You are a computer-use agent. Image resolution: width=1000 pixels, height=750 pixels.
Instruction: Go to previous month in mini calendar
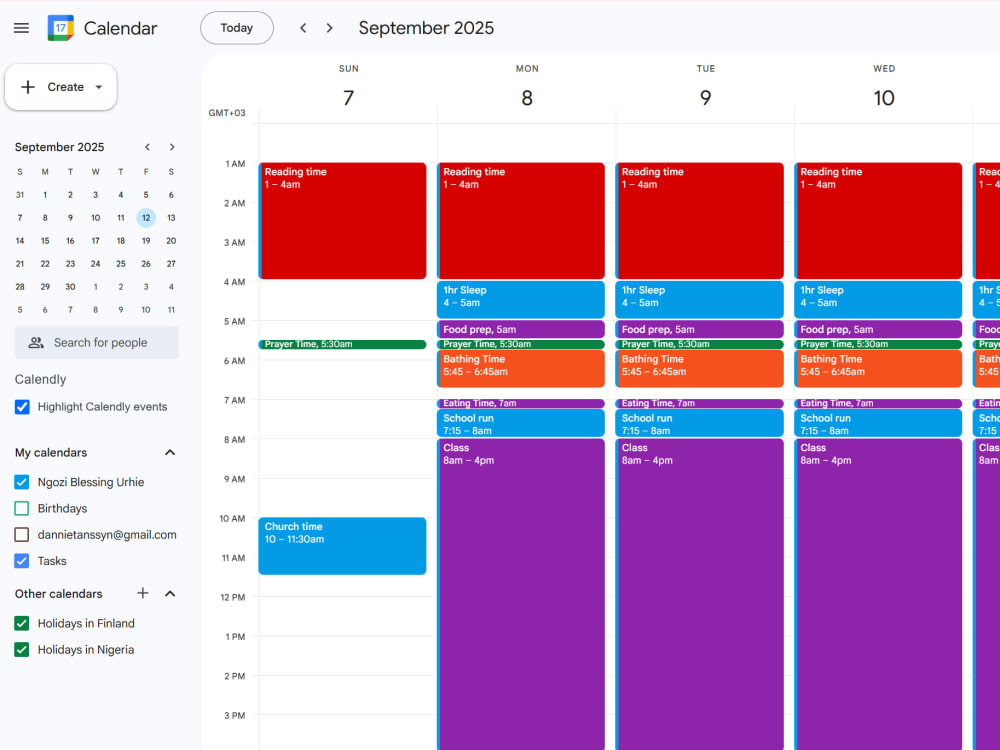147,147
